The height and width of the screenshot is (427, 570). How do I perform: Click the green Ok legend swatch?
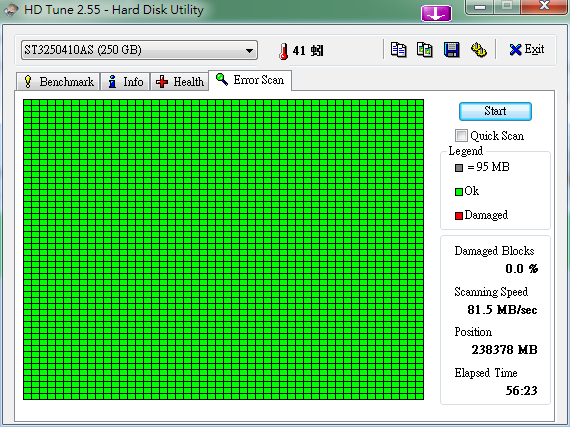459,192
